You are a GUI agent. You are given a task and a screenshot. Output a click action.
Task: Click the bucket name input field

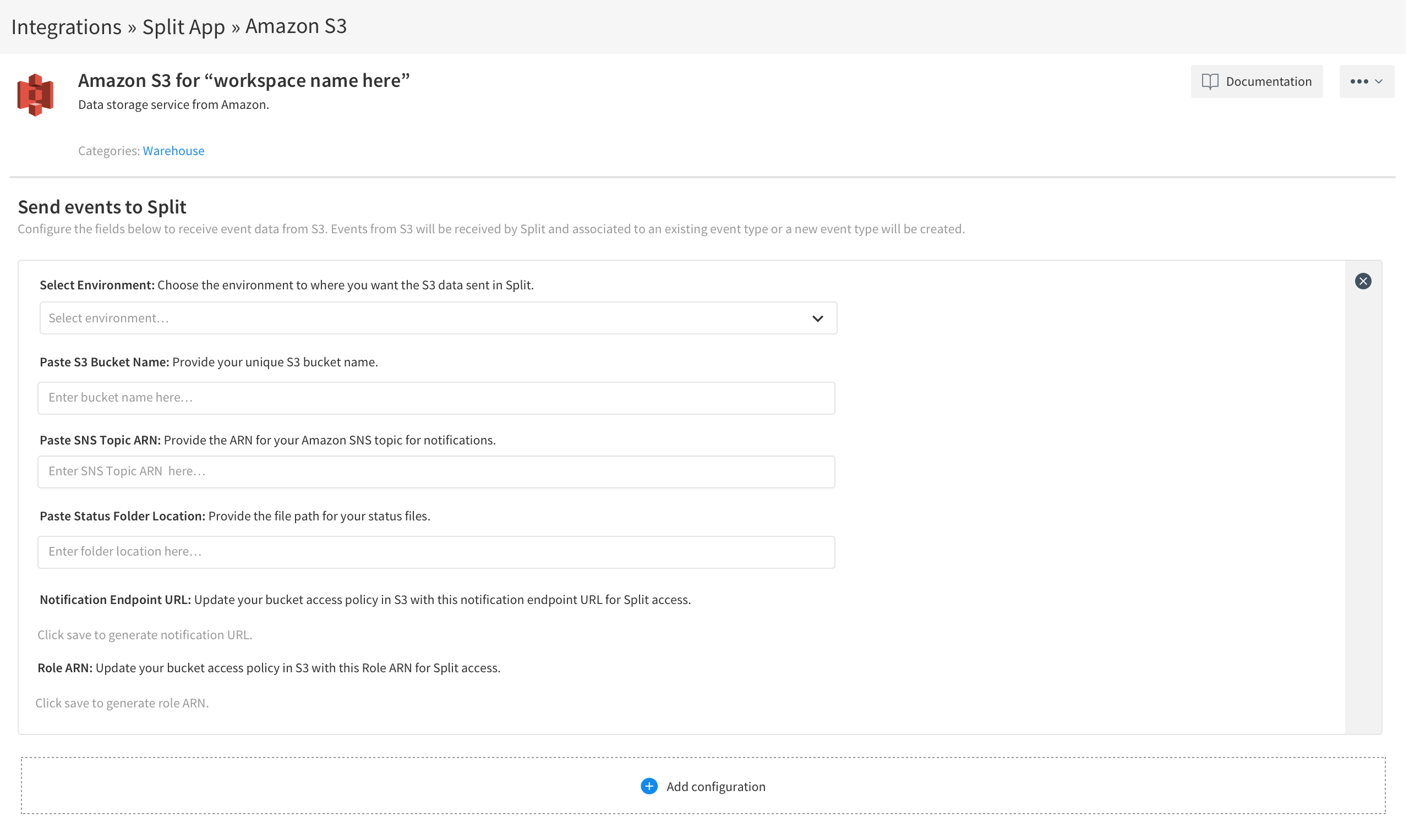(x=436, y=398)
